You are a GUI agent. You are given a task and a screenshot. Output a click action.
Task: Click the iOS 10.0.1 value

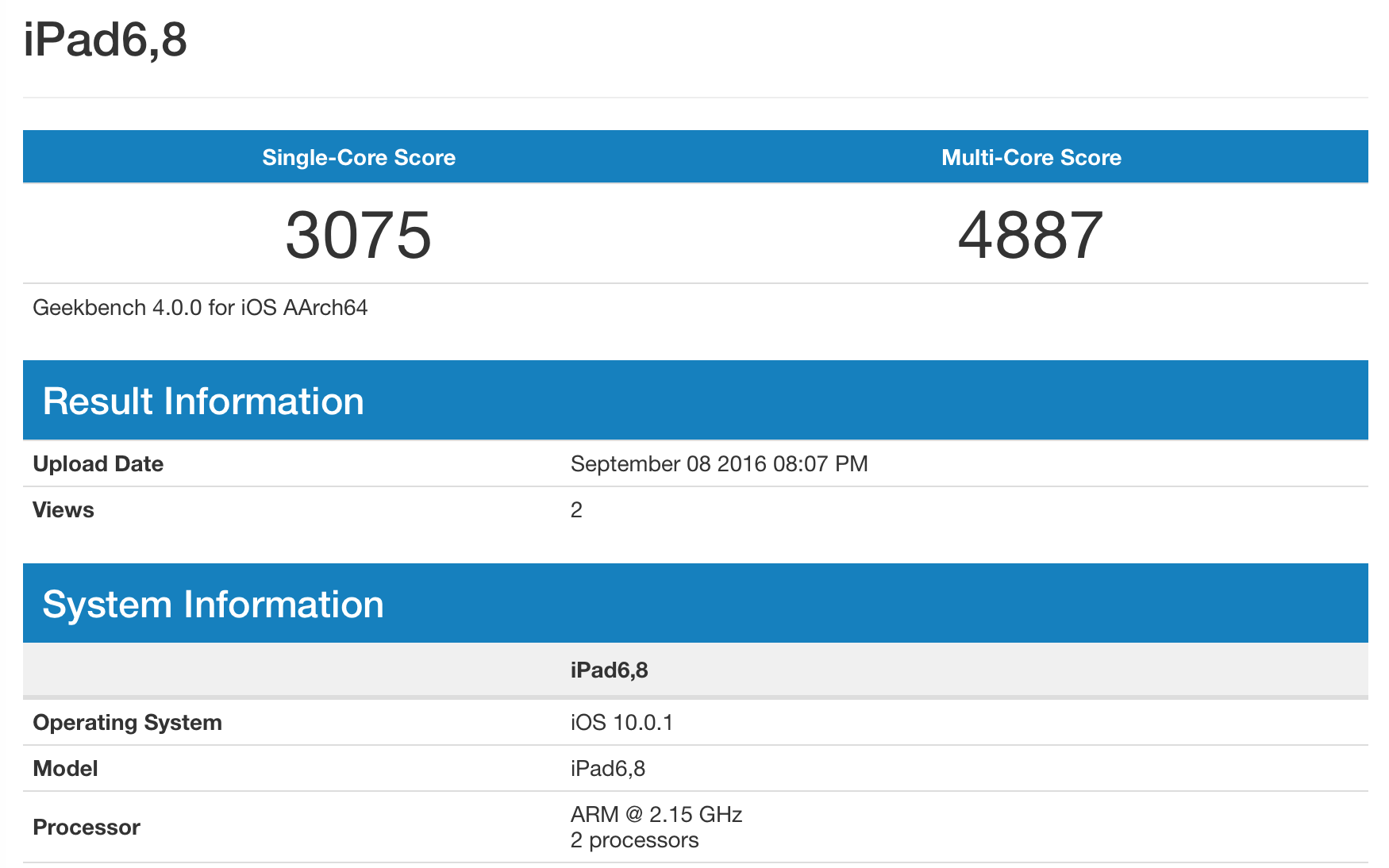coord(622,722)
